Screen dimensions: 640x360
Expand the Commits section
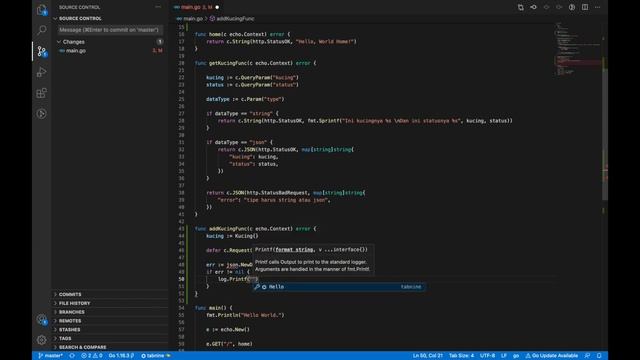tap(70, 294)
